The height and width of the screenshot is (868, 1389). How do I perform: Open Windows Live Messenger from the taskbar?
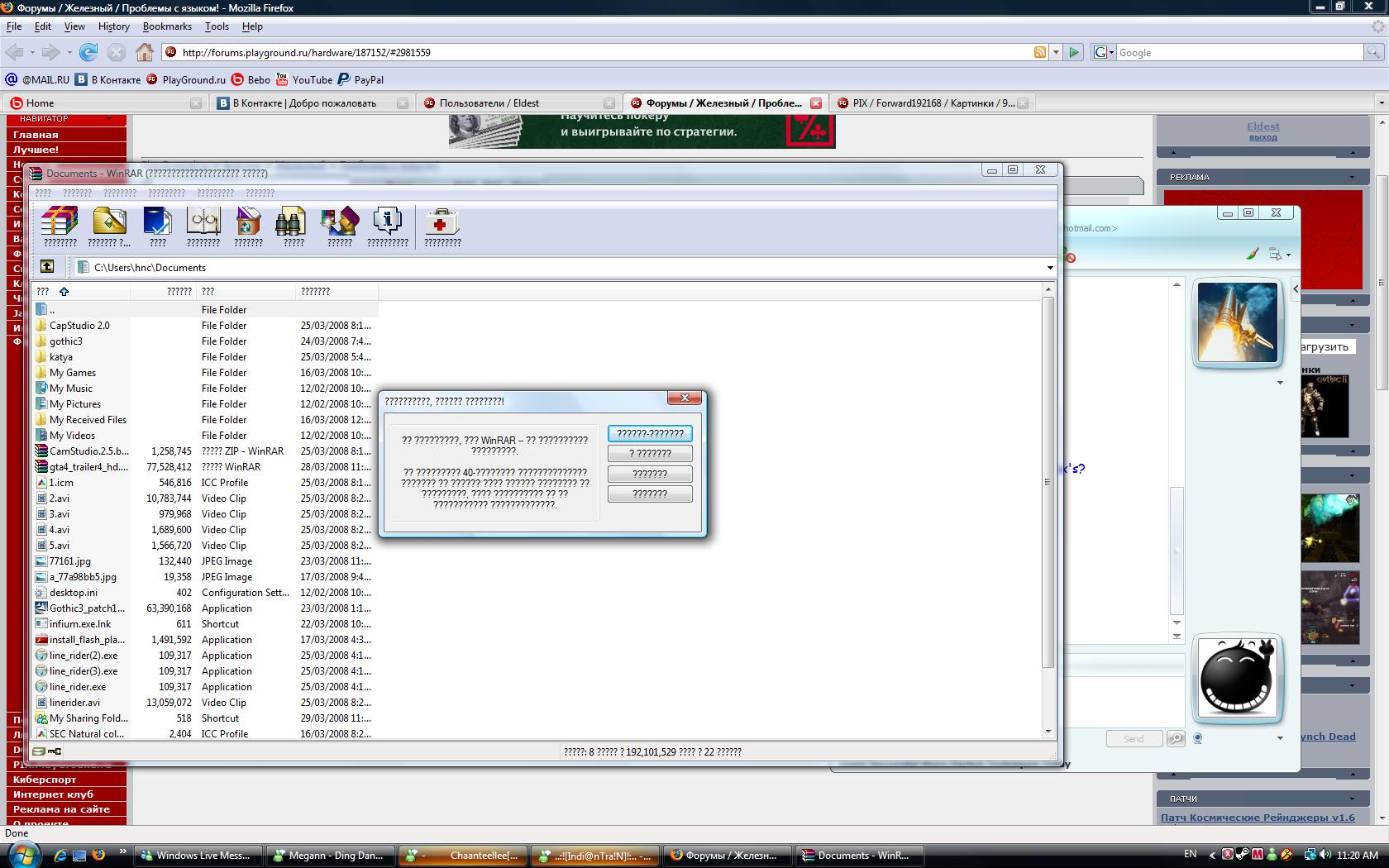pos(198,856)
